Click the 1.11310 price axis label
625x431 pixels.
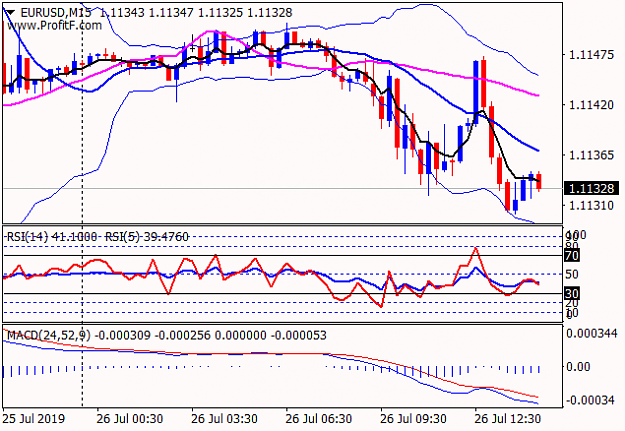[x=592, y=205]
